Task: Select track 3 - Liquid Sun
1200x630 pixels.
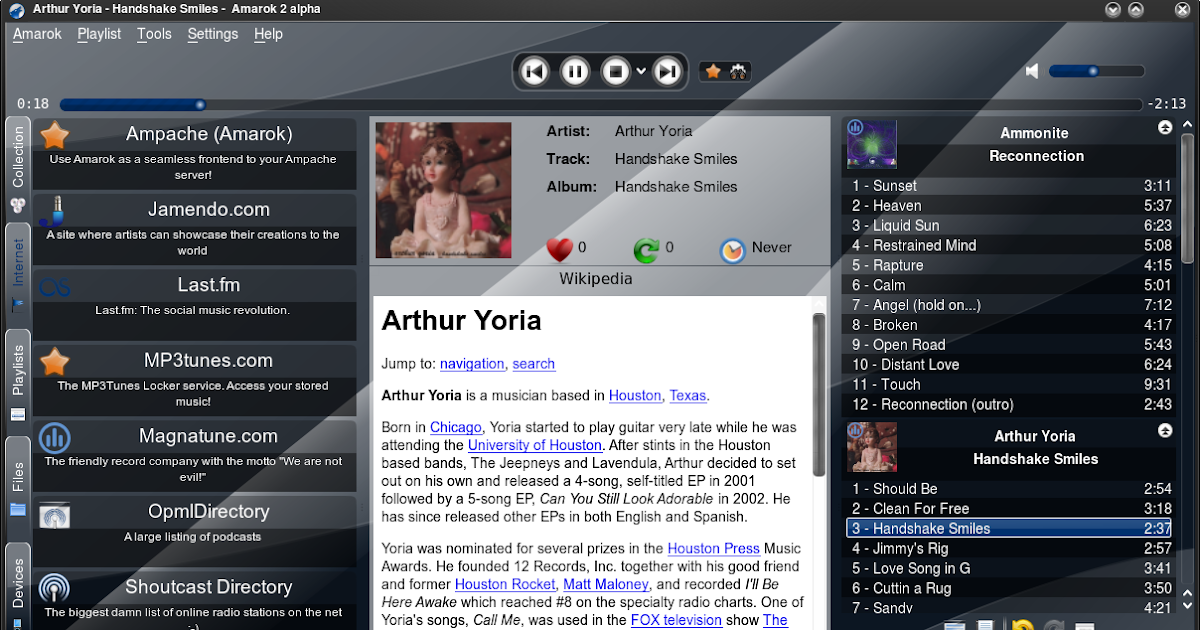Action: coord(1011,226)
